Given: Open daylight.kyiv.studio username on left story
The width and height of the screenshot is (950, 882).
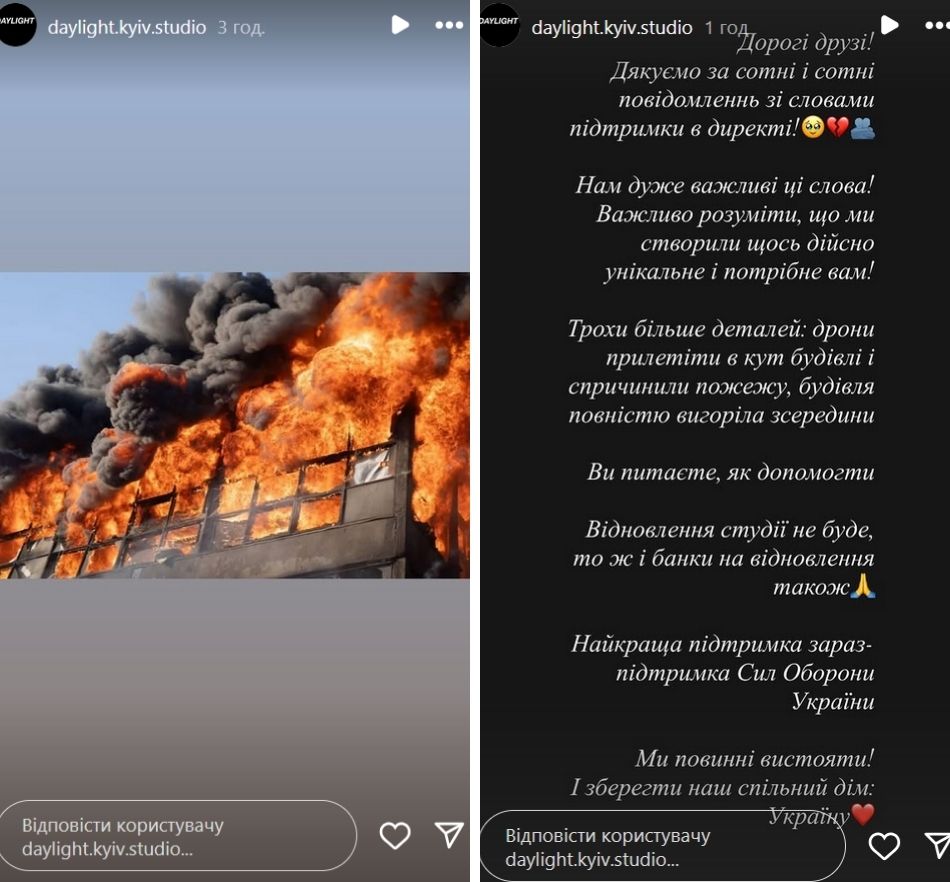Looking at the screenshot, I should pos(127,27).
